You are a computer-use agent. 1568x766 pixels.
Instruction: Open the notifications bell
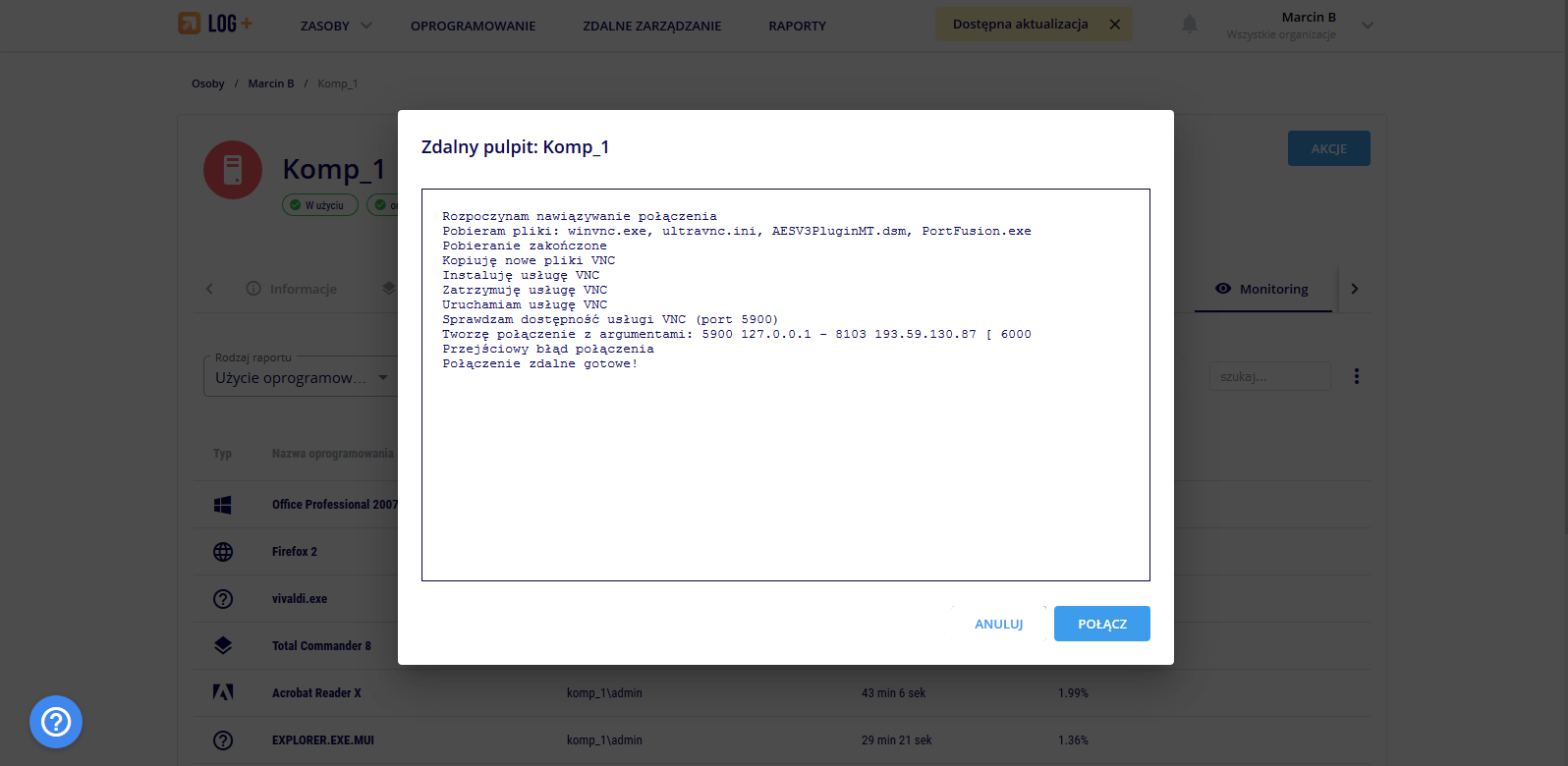pos(1189,25)
